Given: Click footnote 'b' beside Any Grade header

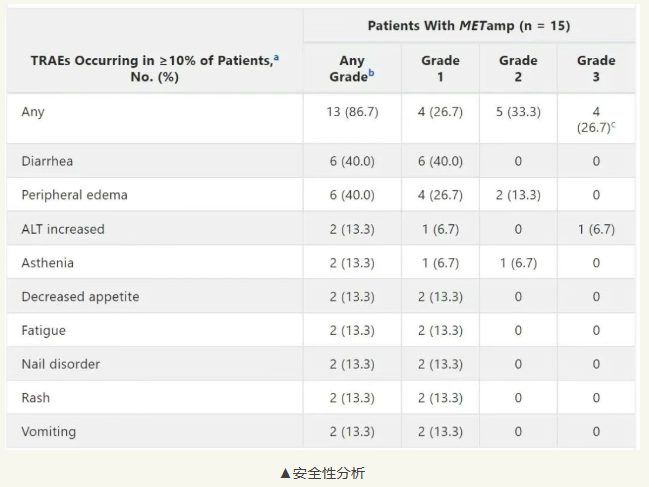Looking at the screenshot, I should point(371,73).
